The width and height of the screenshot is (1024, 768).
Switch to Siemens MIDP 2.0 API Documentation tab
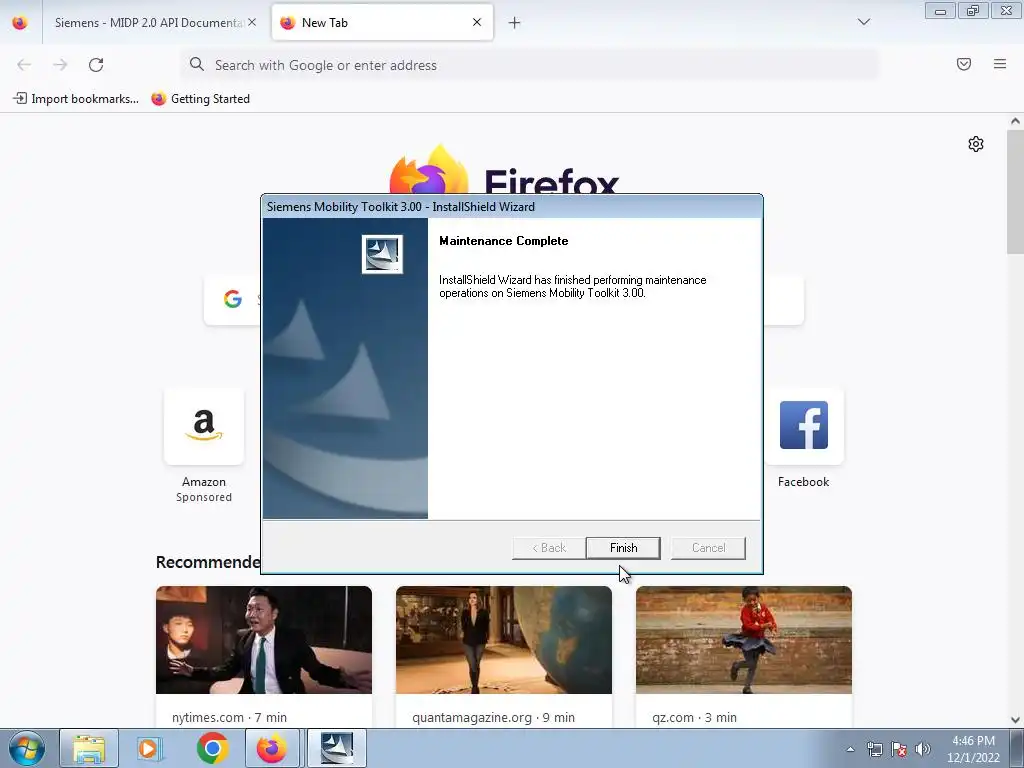[147, 23]
